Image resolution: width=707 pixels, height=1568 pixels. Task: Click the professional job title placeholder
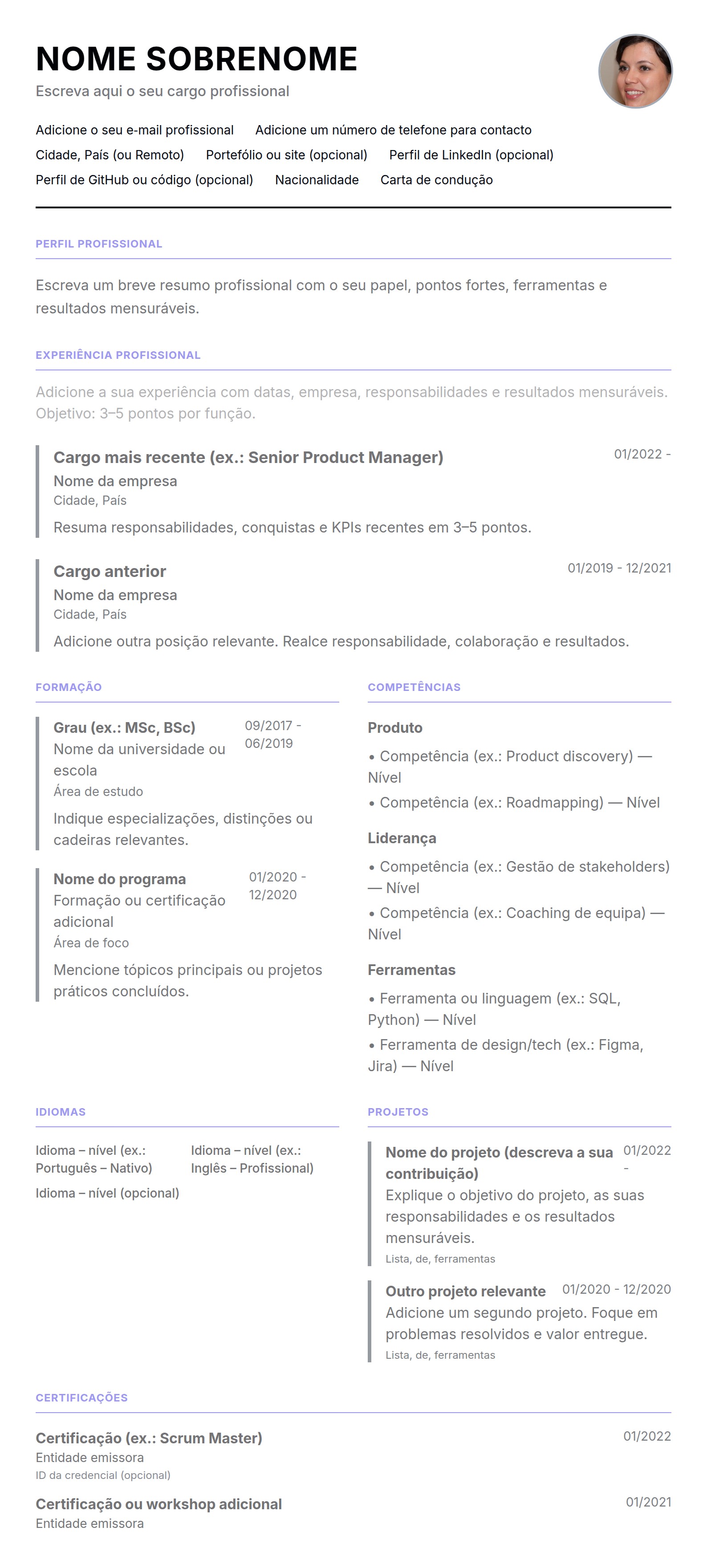pyautogui.click(x=162, y=91)
